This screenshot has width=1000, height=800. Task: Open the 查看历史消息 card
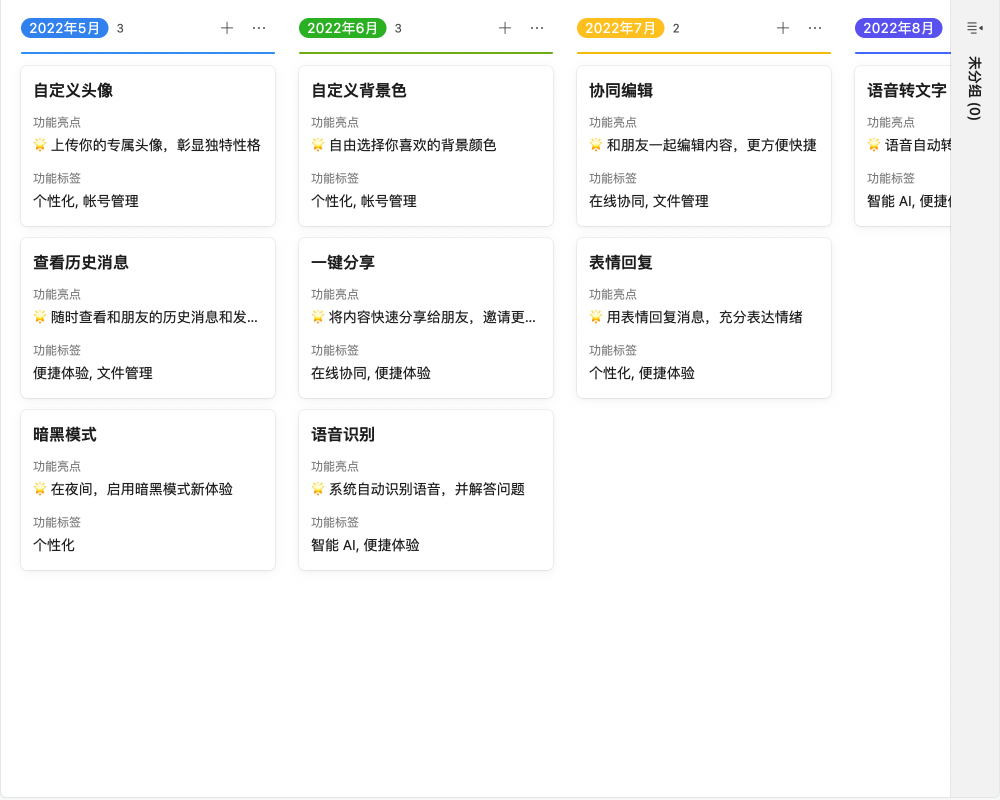pos(148,317)
